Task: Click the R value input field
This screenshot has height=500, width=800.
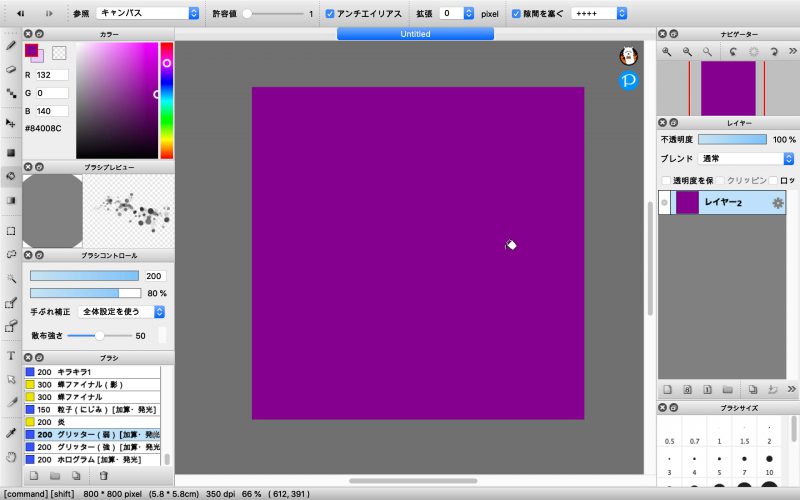Action: [52, 75]
